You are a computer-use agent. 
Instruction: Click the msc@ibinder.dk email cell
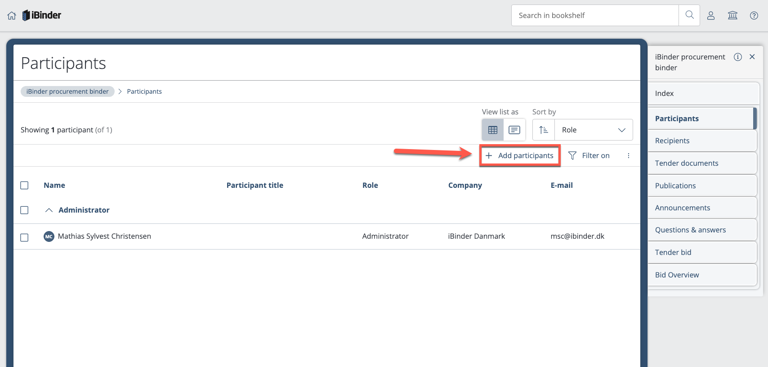click(577, 236)
